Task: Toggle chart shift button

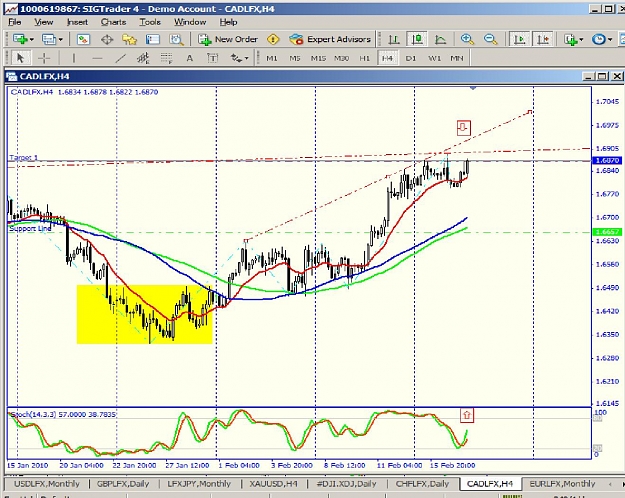Action: coord(542,39)
